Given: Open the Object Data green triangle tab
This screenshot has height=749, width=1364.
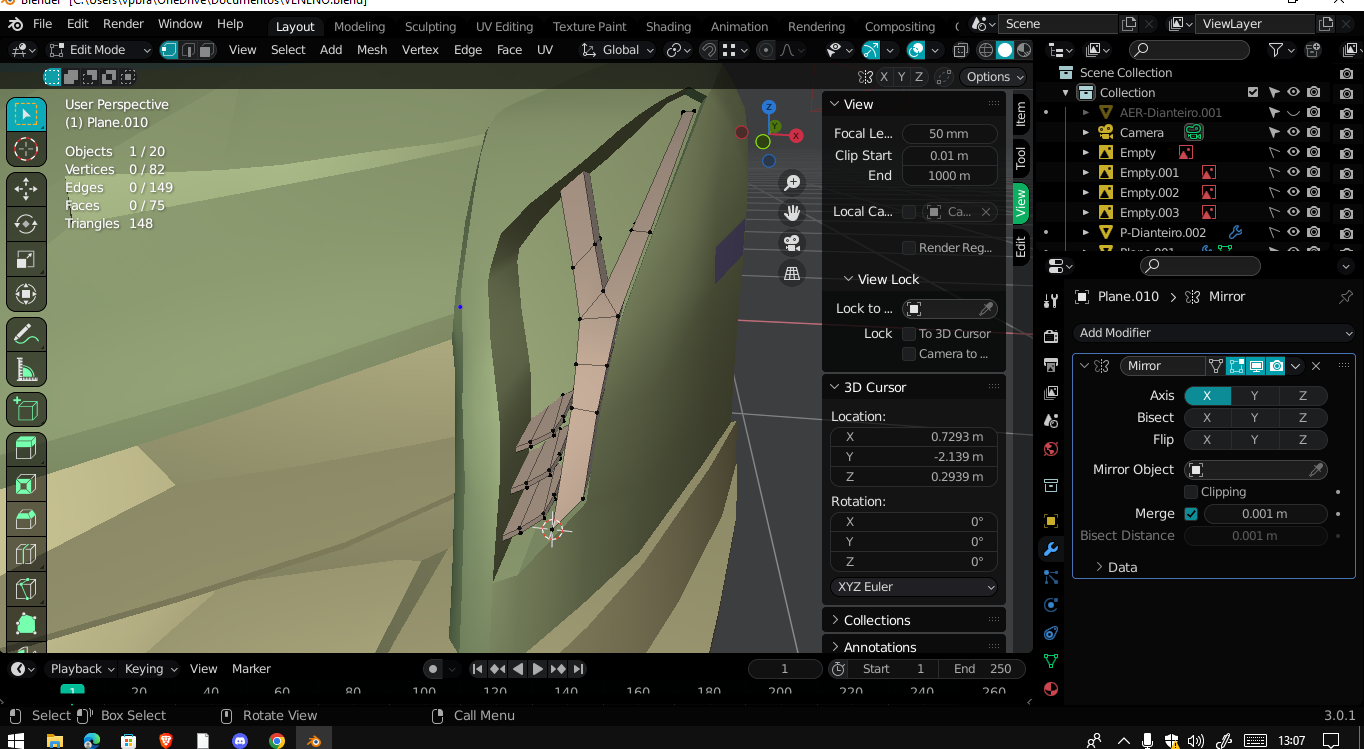Looking at the screenshot, I should (1051, 661).
